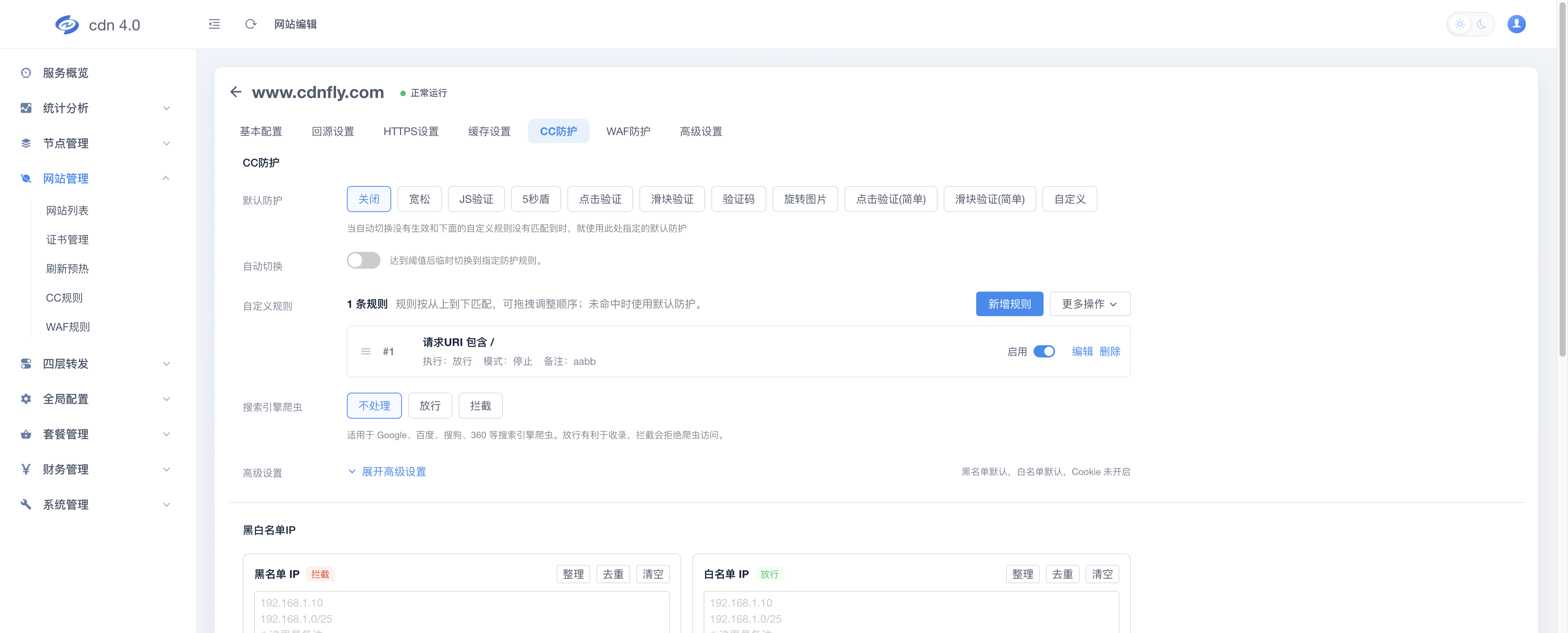Open the user avatar menu
This screenshot has height=633, width=1568.
pyautogui.click(x=1516, y=24)
